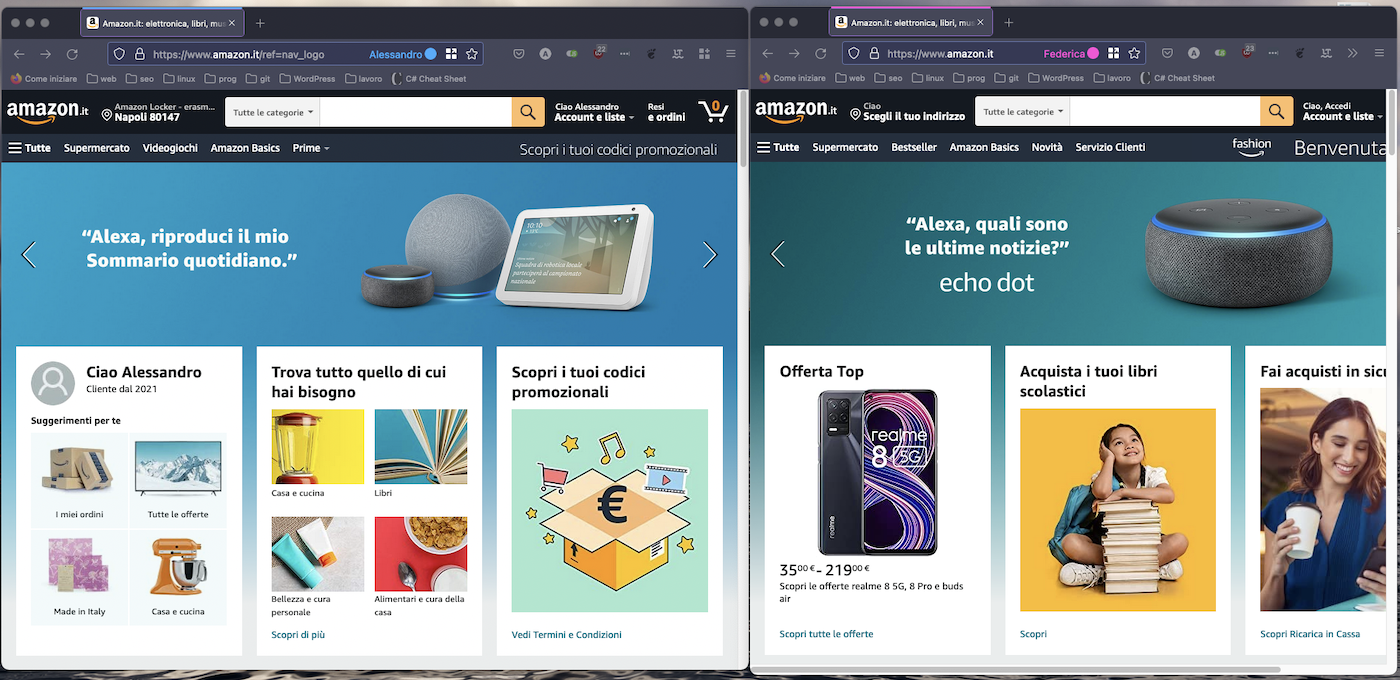This screenshot has height=680, width=1400.
Task: Bookmark the page via the star icon
Action: pyautogui.click(x=472, y=54)
